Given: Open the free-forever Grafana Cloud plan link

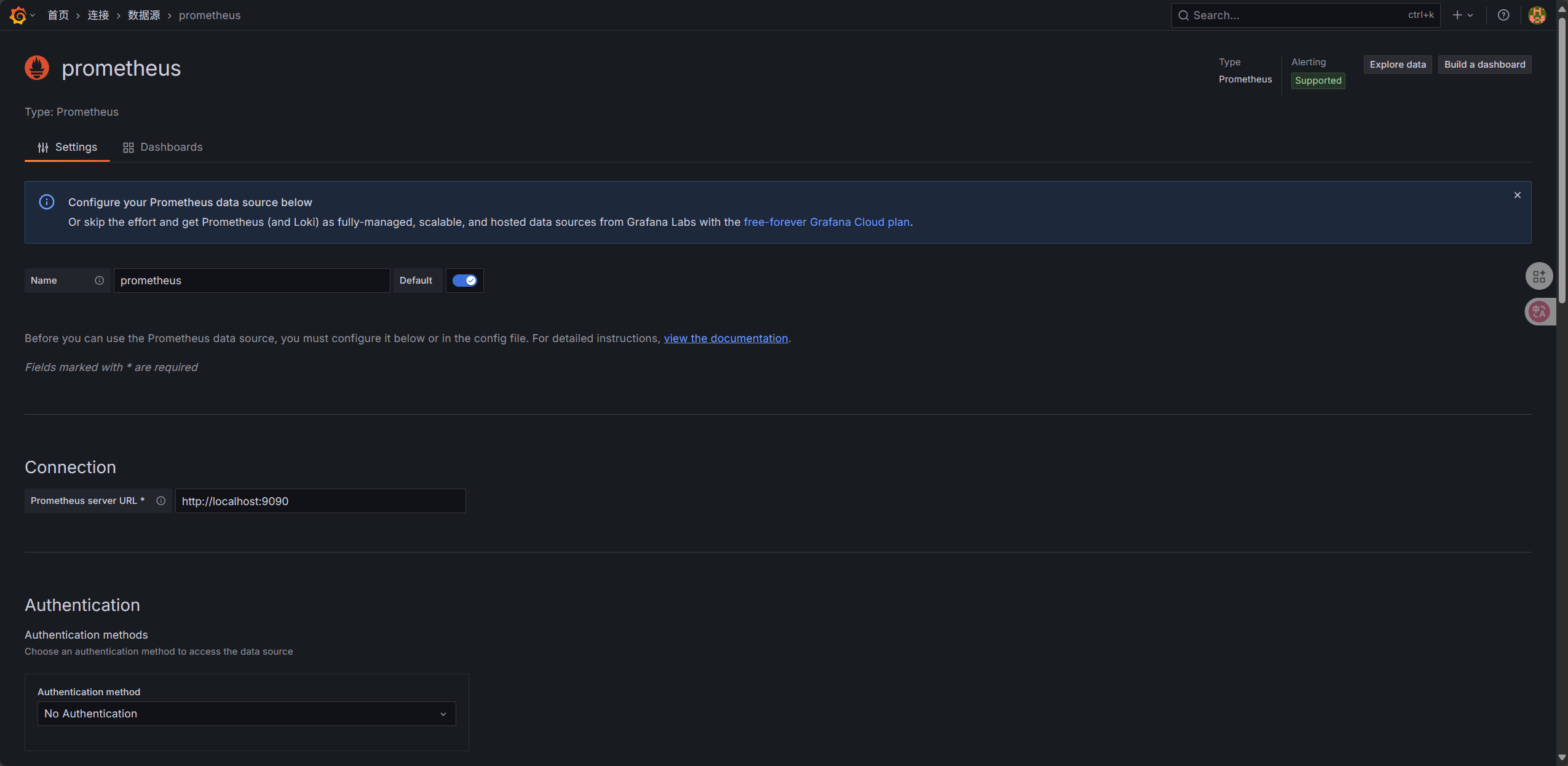Looking at the screenshot, I should [826, 222].
